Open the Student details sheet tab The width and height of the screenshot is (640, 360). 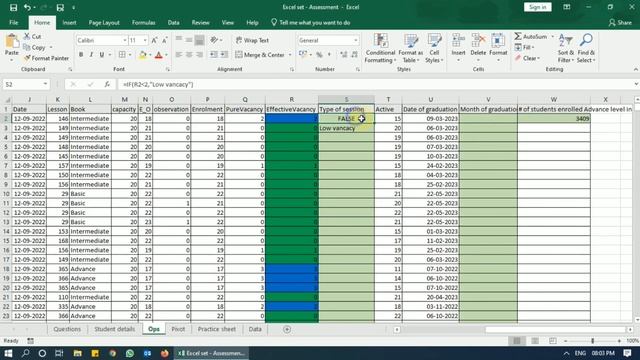114,329
